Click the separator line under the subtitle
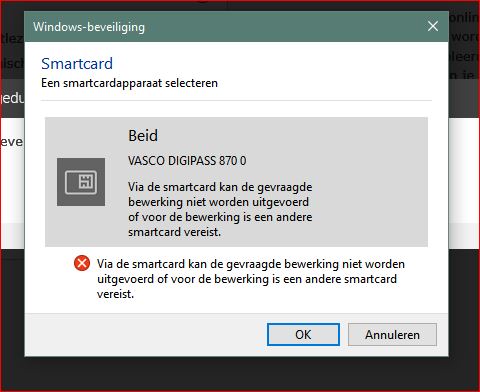Image resolution: width=480 pixels, height=392 pixels. coord(236,100)
